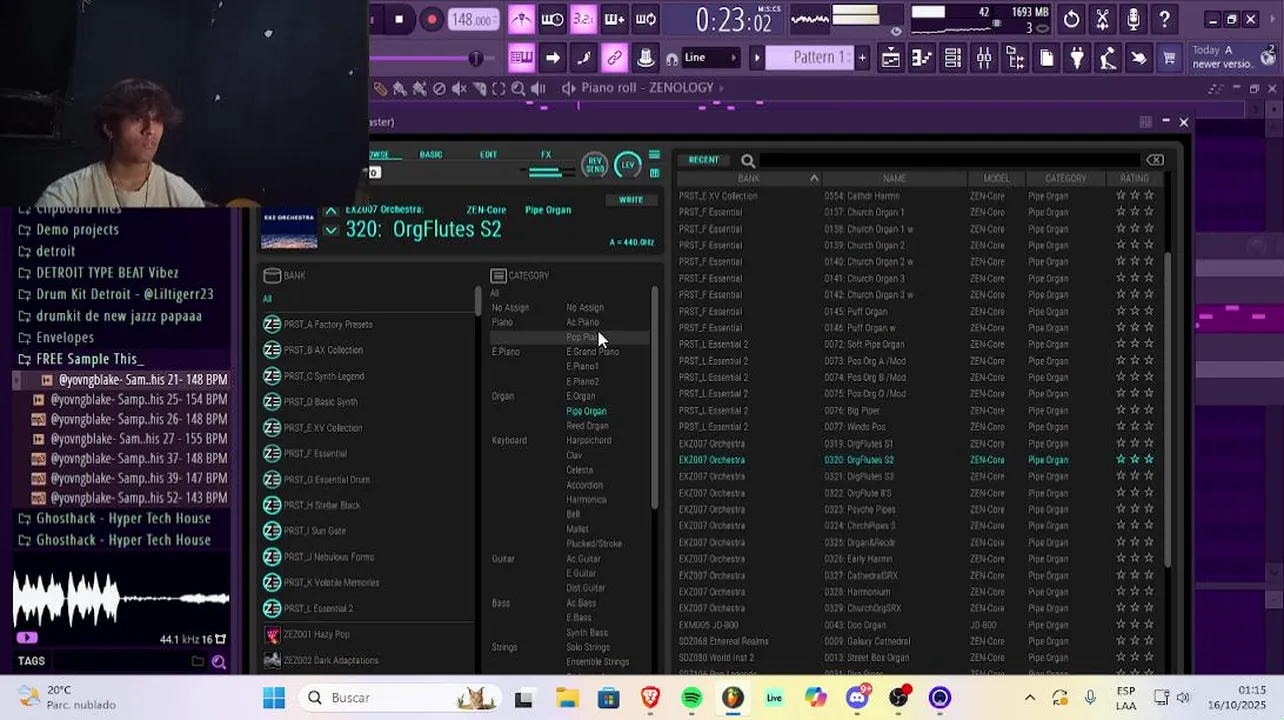This screenshot has width=1284, height=720.
Task: Open the ZENOLOGY hamburger menu icon
Action: (654, 155)
